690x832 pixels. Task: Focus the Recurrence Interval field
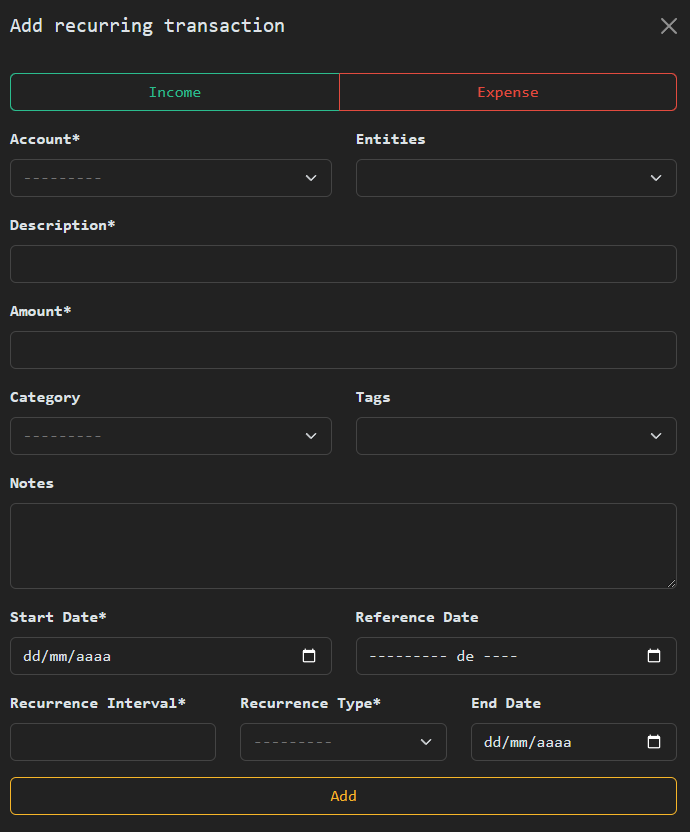click(113, 742)
